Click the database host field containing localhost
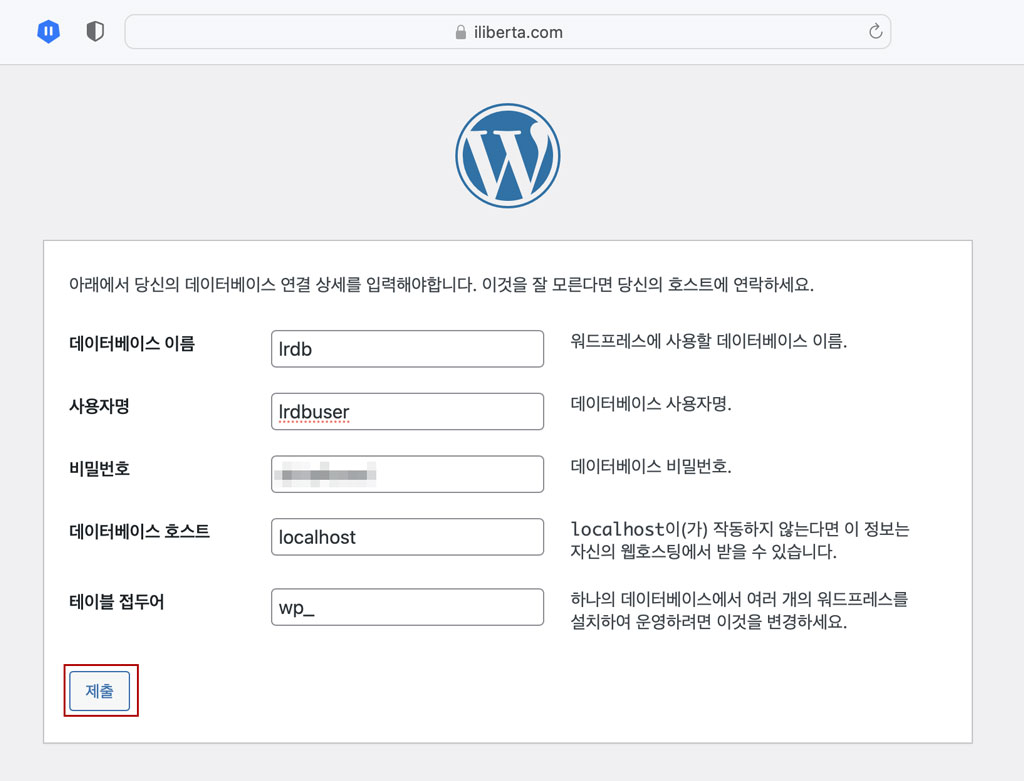1024x781 pixels. [407, 537]
